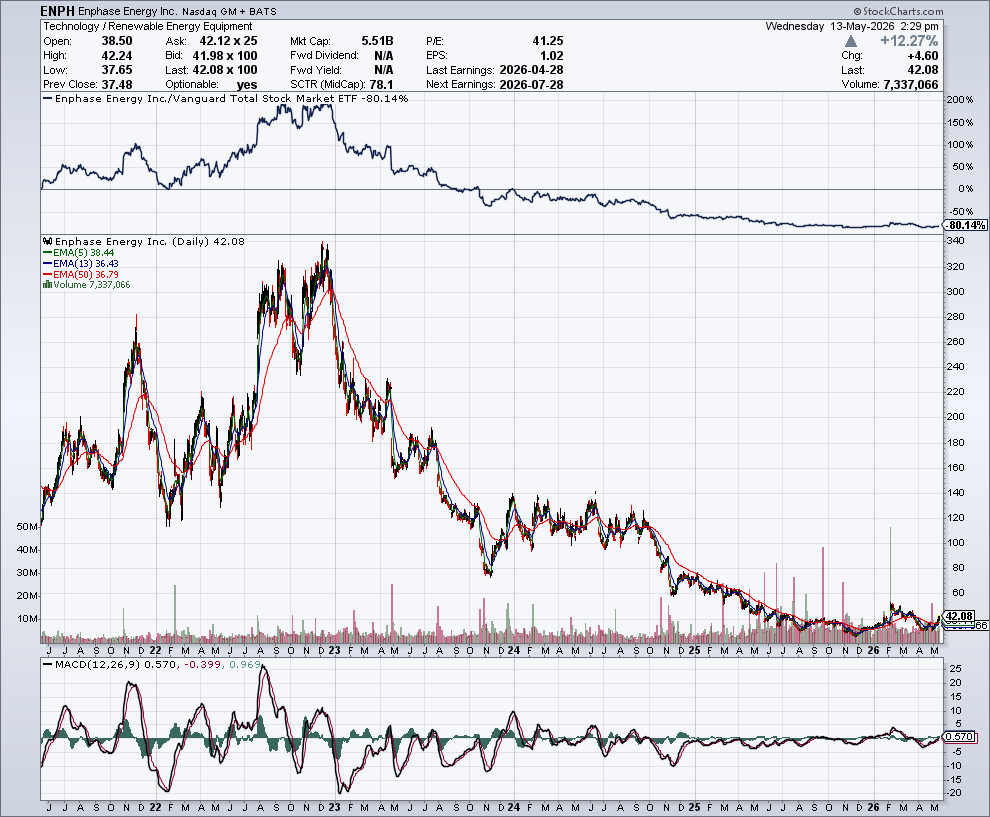
Task: Click the candlestick icon beside Enphase Energy Inc. (Daily)
Action: tap(48, 241)
